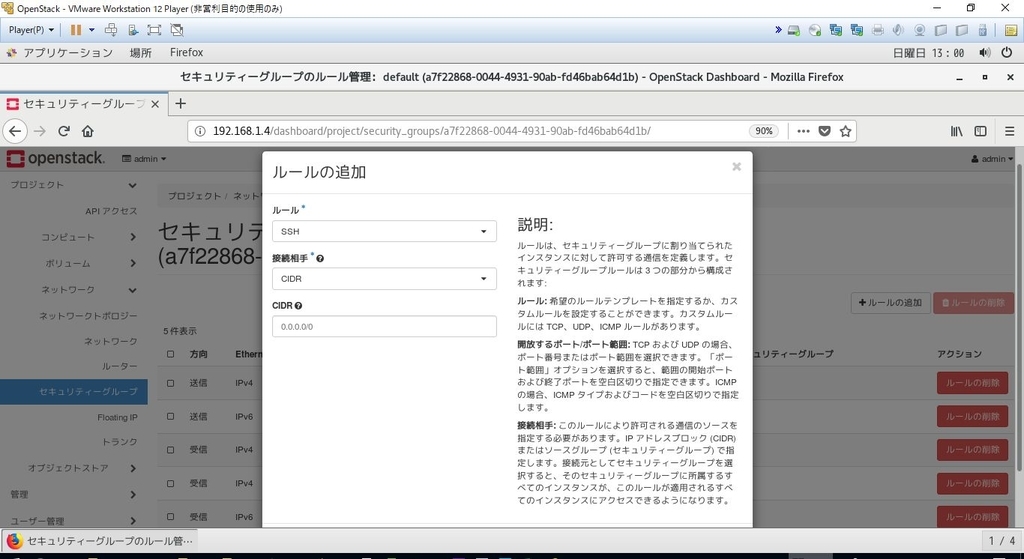Image resolution: width=1024 pixels, height=559 pixels.
Task: Open the admin project dropdown beside OpenStack logo
Action: [x=144, y=159]
